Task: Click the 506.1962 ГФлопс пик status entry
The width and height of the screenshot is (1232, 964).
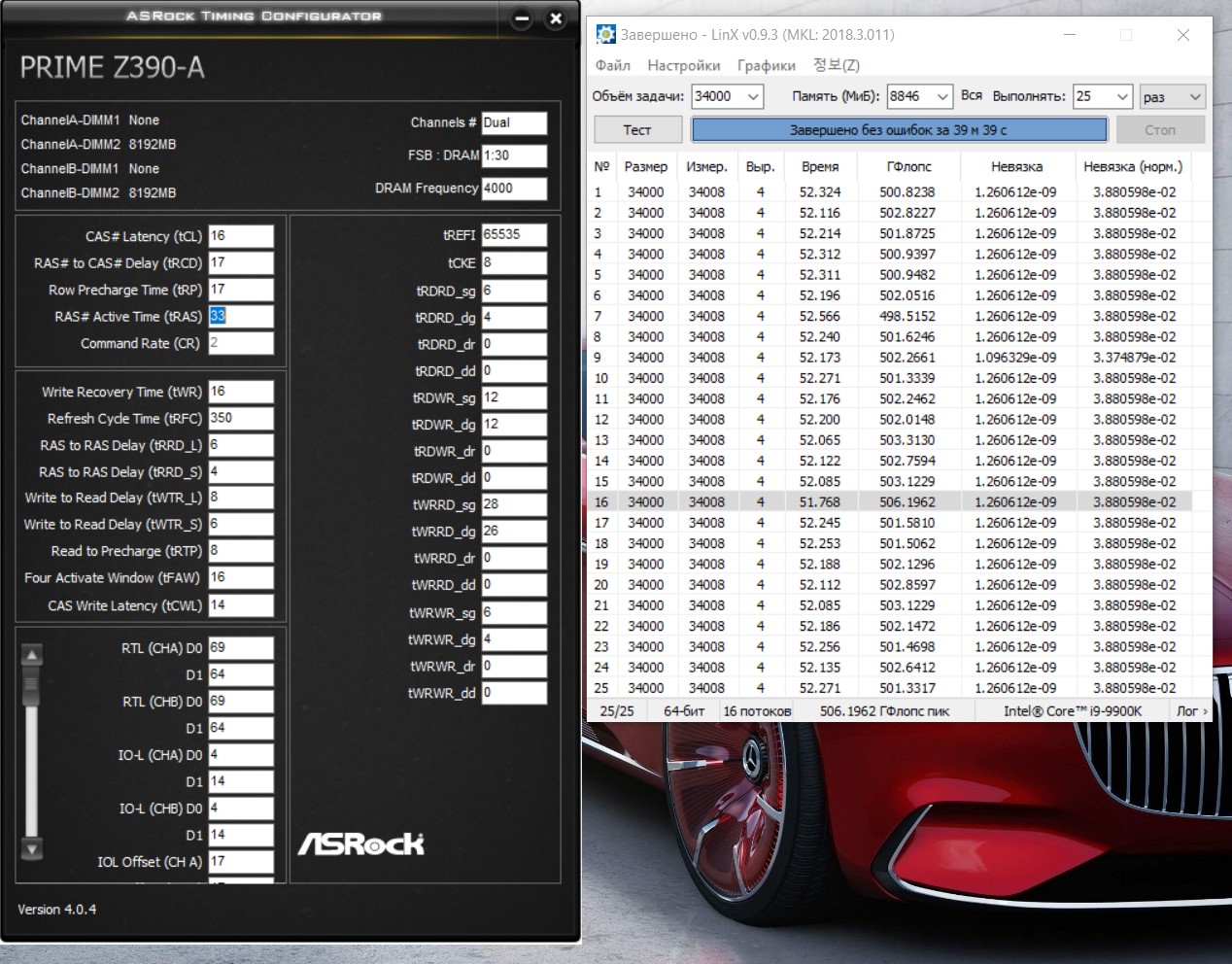Action: [884, 711]
